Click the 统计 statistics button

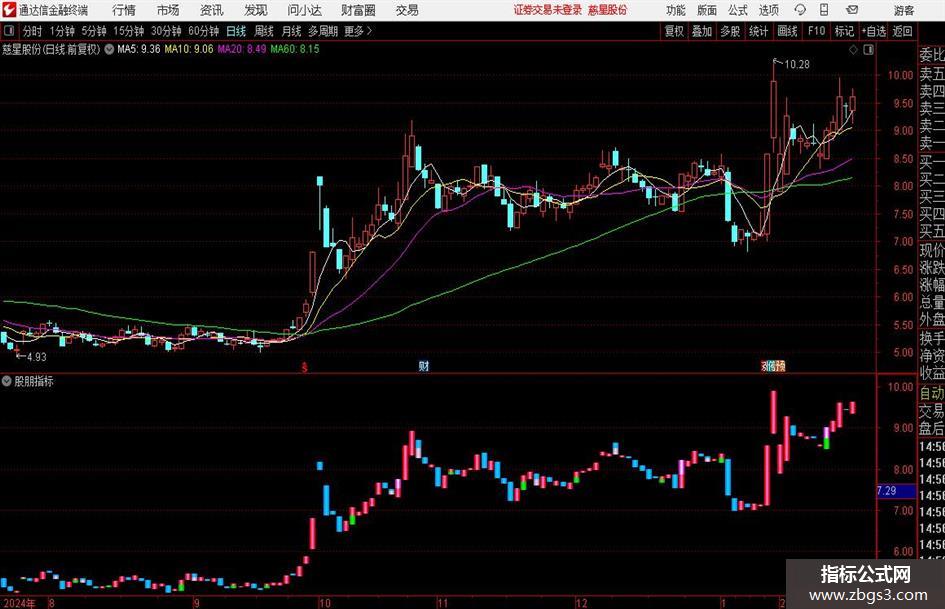click(758, 31)
